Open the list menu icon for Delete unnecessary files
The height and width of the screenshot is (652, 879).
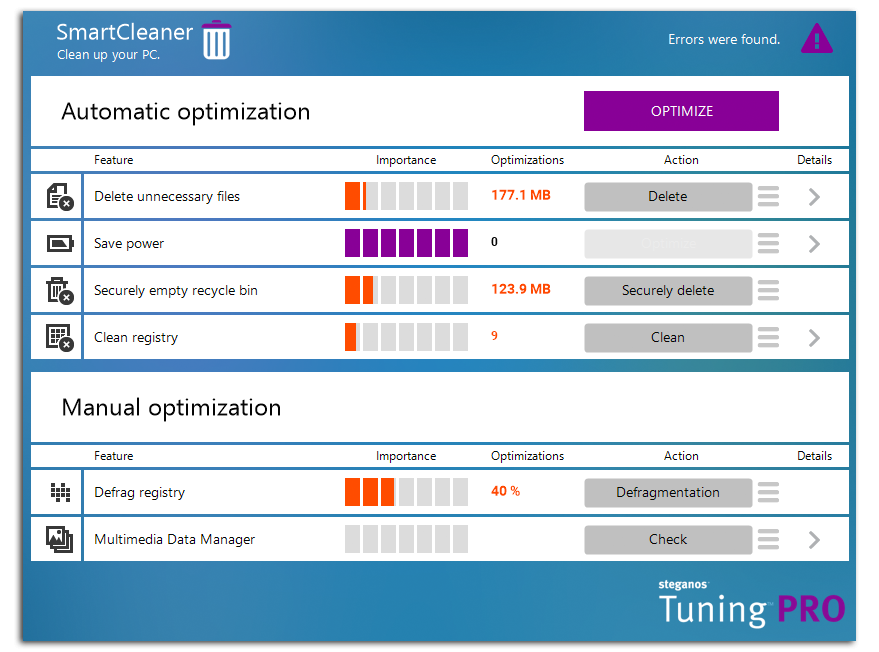tap(768, 196)
